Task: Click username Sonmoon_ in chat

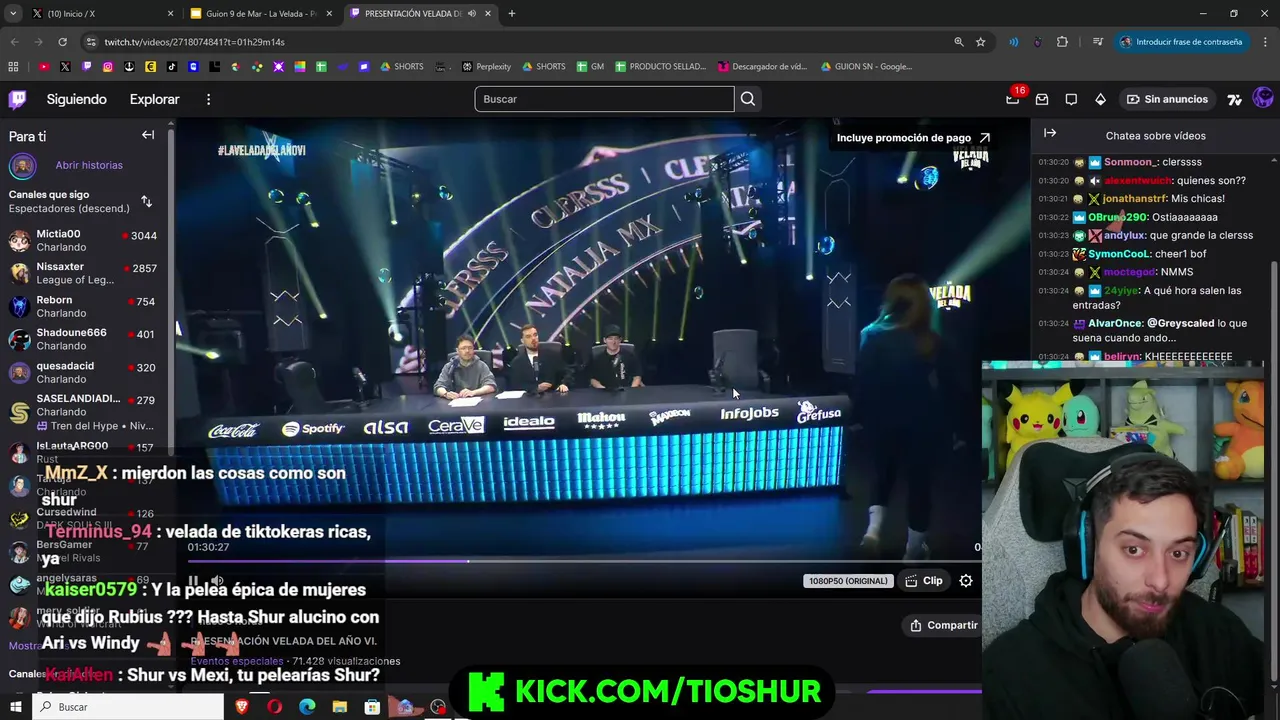Action: coord(1130,162)
